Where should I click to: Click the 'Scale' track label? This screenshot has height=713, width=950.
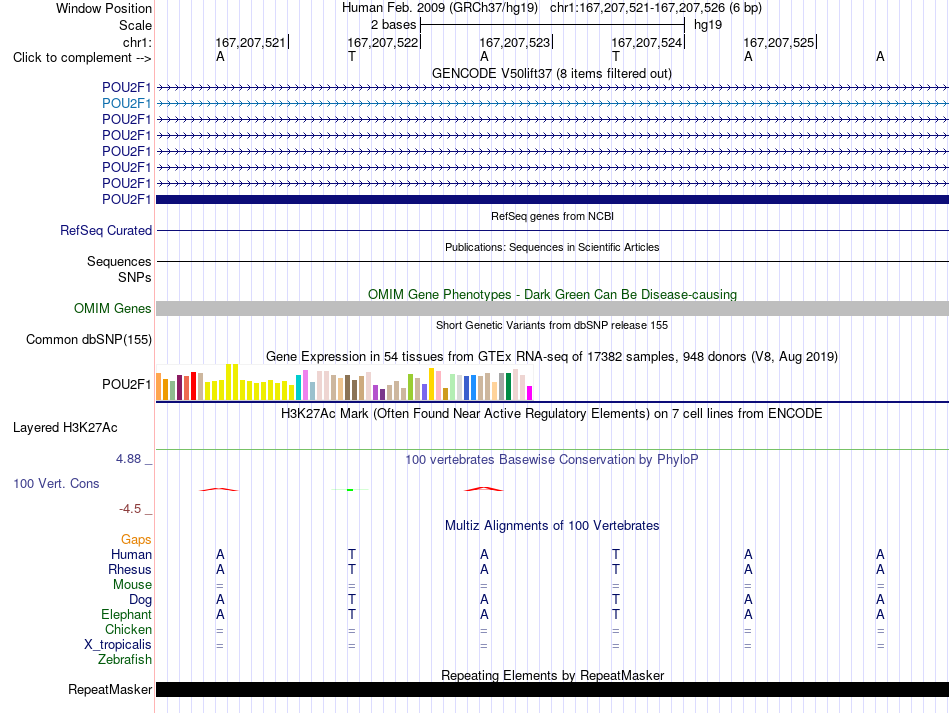click(135, 25)
